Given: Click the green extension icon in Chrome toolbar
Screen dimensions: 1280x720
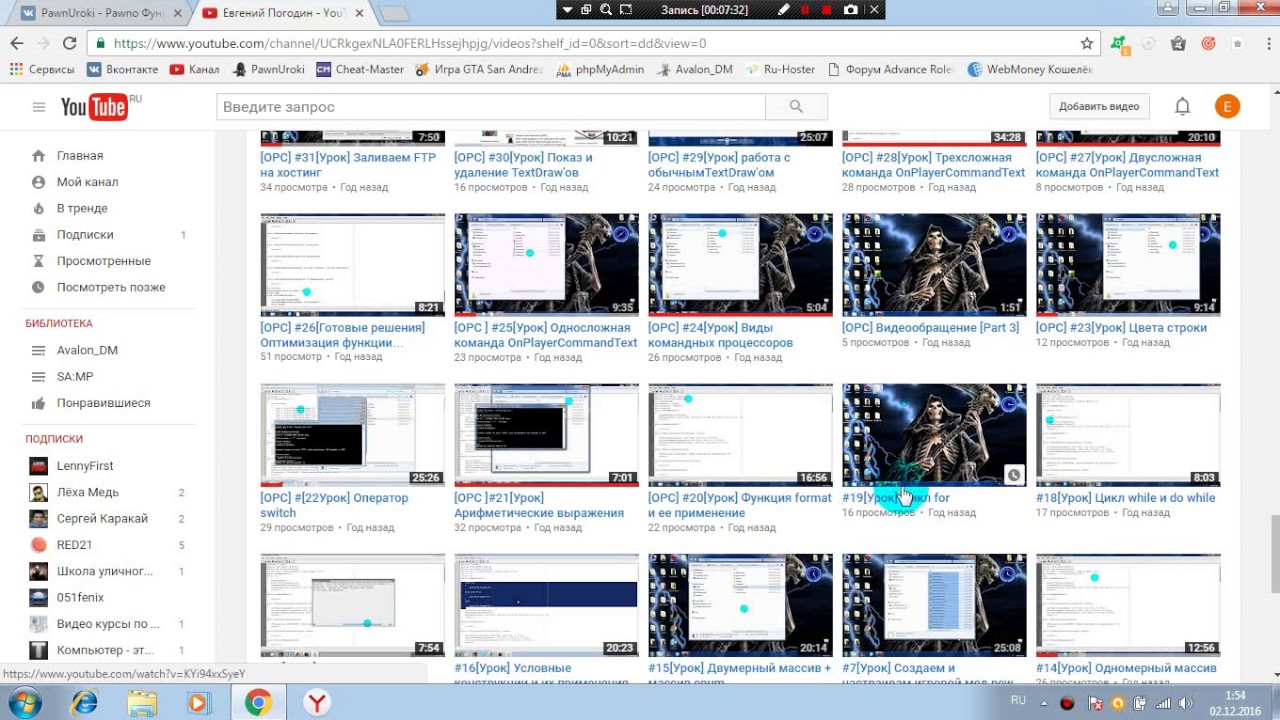Looking at the screenshot, I should [x=1119, y=44].
